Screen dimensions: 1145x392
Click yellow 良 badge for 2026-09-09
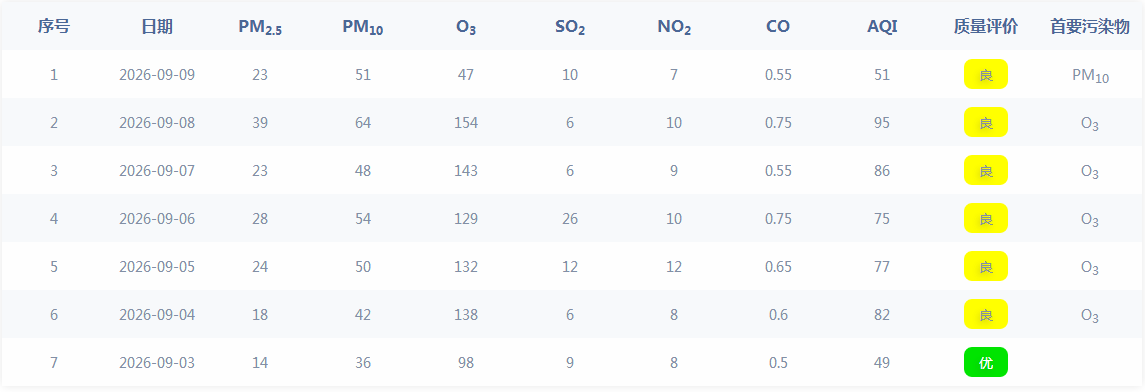tap(986, 74)
